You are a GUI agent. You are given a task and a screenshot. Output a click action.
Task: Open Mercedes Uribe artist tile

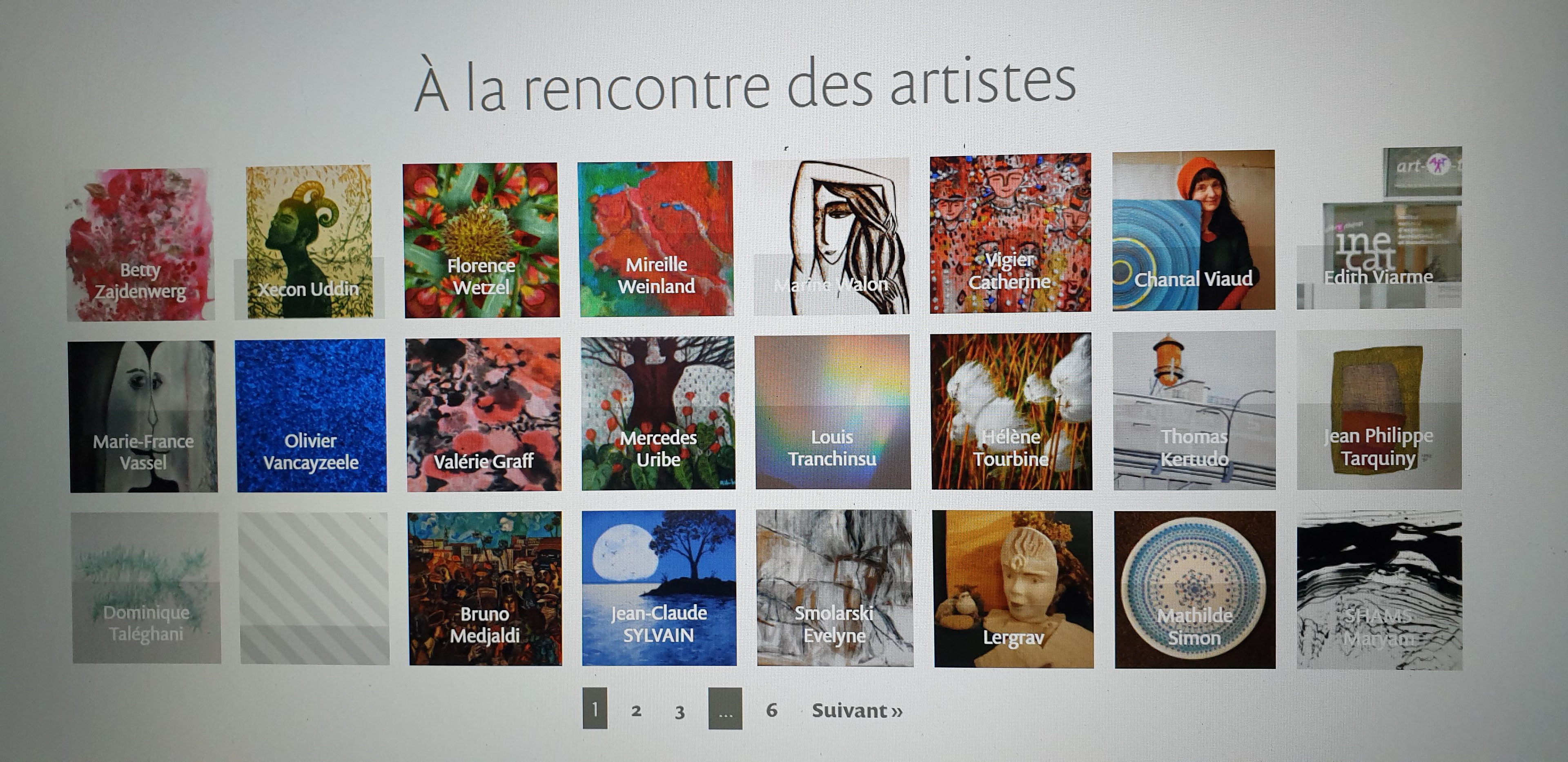[x=658, y=413]
